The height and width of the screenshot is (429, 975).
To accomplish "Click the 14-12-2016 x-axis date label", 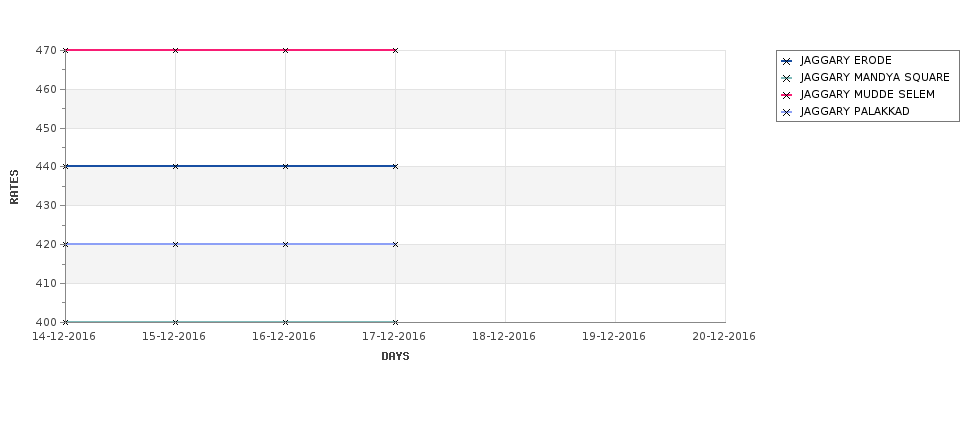I will [64, 336].
